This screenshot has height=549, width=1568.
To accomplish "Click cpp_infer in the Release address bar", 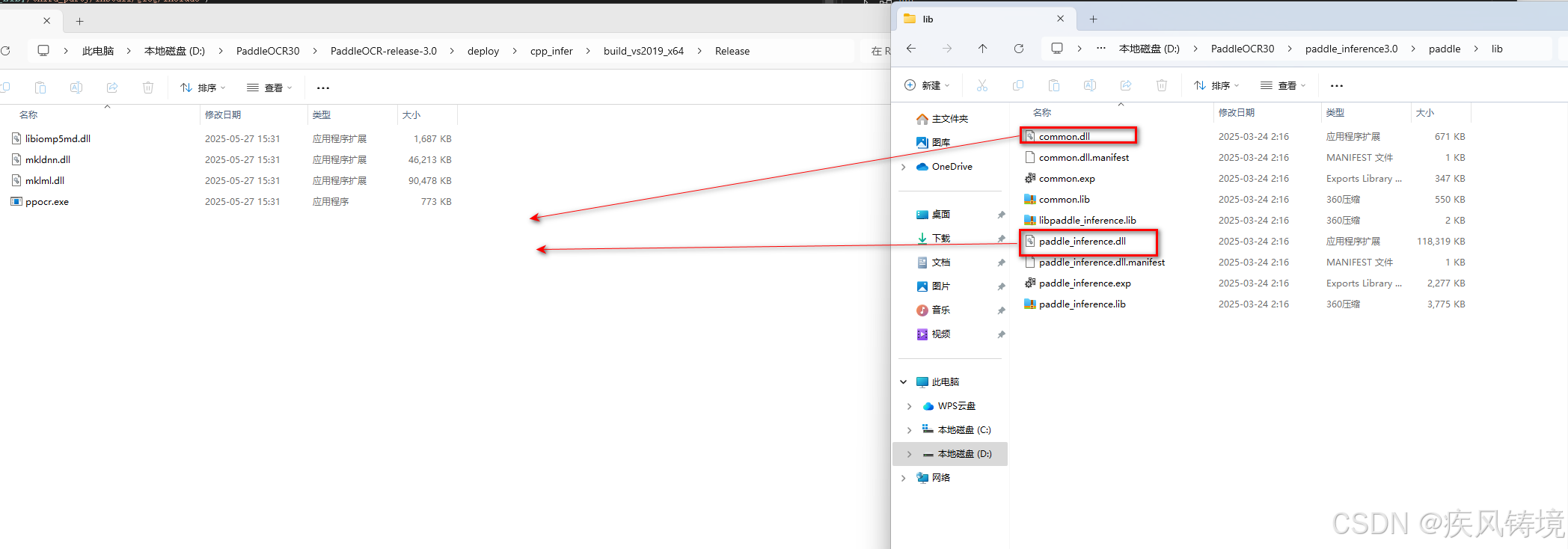I will [551, 51].
